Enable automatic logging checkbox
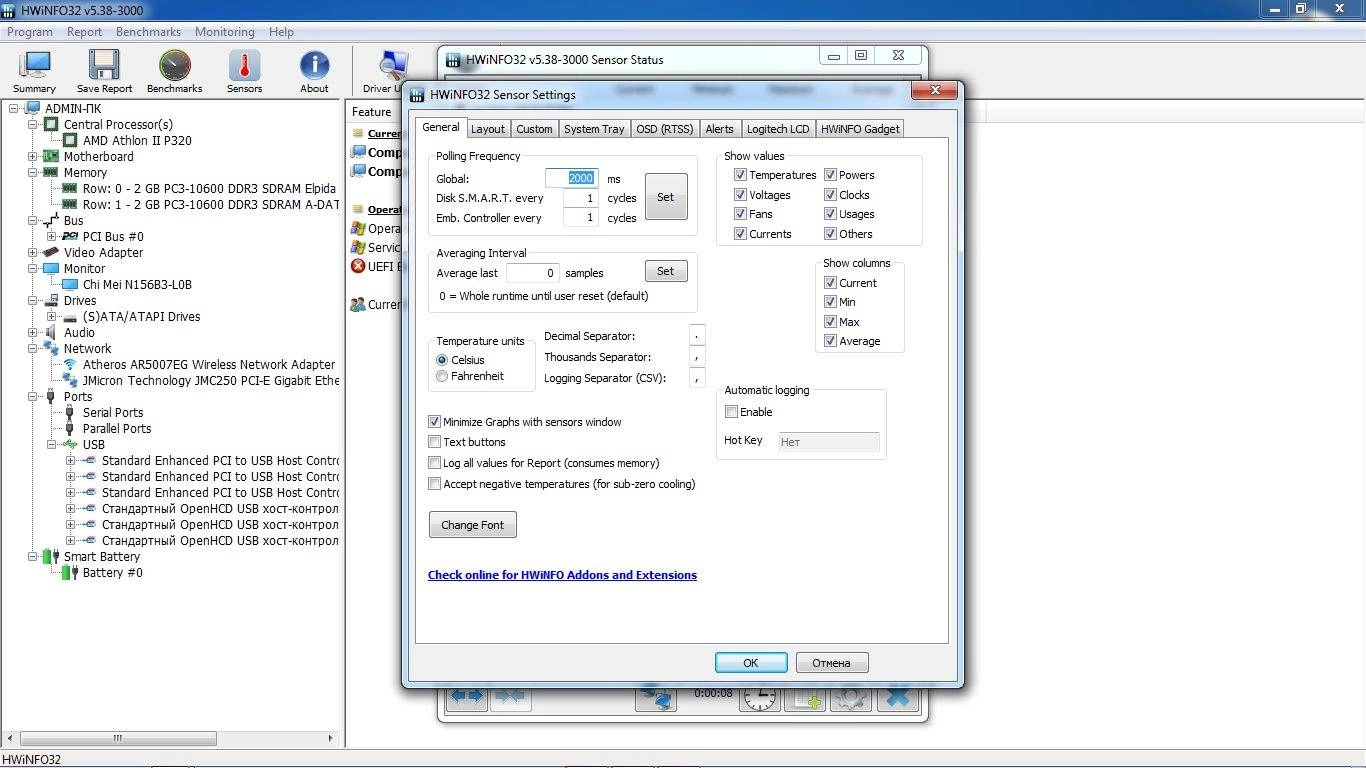 [x=731, y=412]
